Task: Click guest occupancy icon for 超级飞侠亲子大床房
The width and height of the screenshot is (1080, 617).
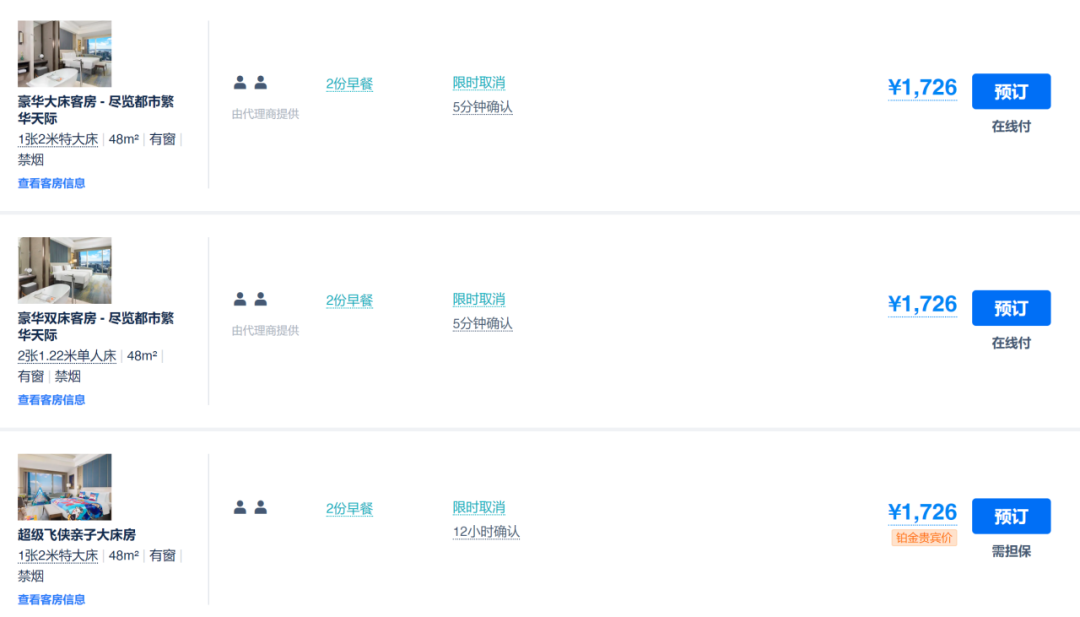Action: click(250, 508)
